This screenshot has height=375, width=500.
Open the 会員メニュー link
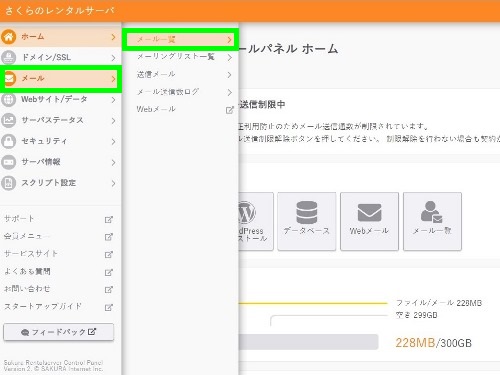pos(27,236)
